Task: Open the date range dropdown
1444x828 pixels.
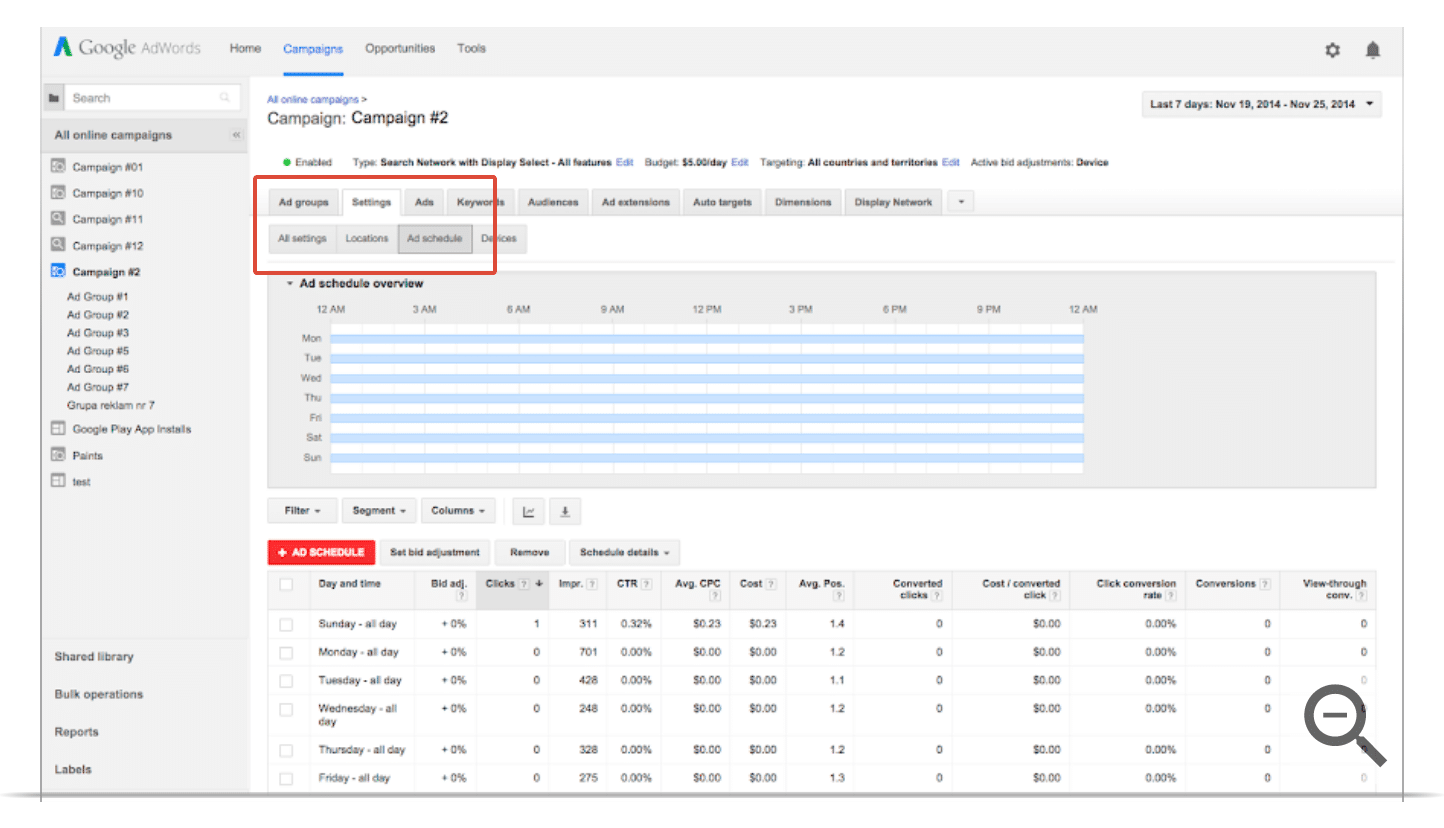Action: (1261, 104)
